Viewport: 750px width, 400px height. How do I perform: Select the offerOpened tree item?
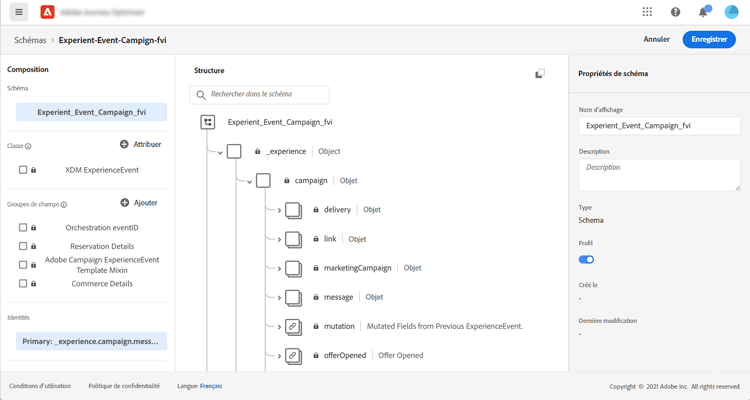[345, 355]
